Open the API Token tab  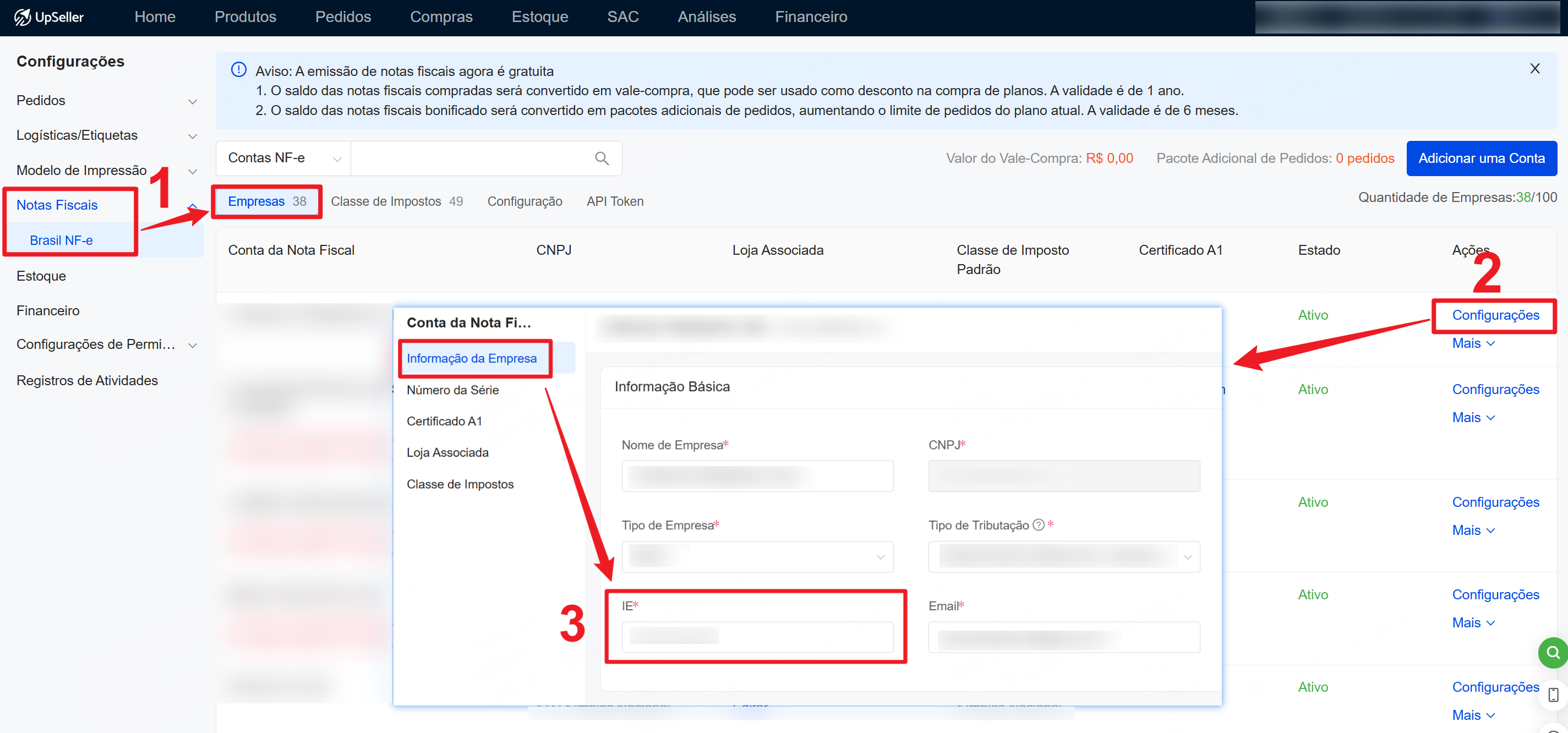(614, 201)
